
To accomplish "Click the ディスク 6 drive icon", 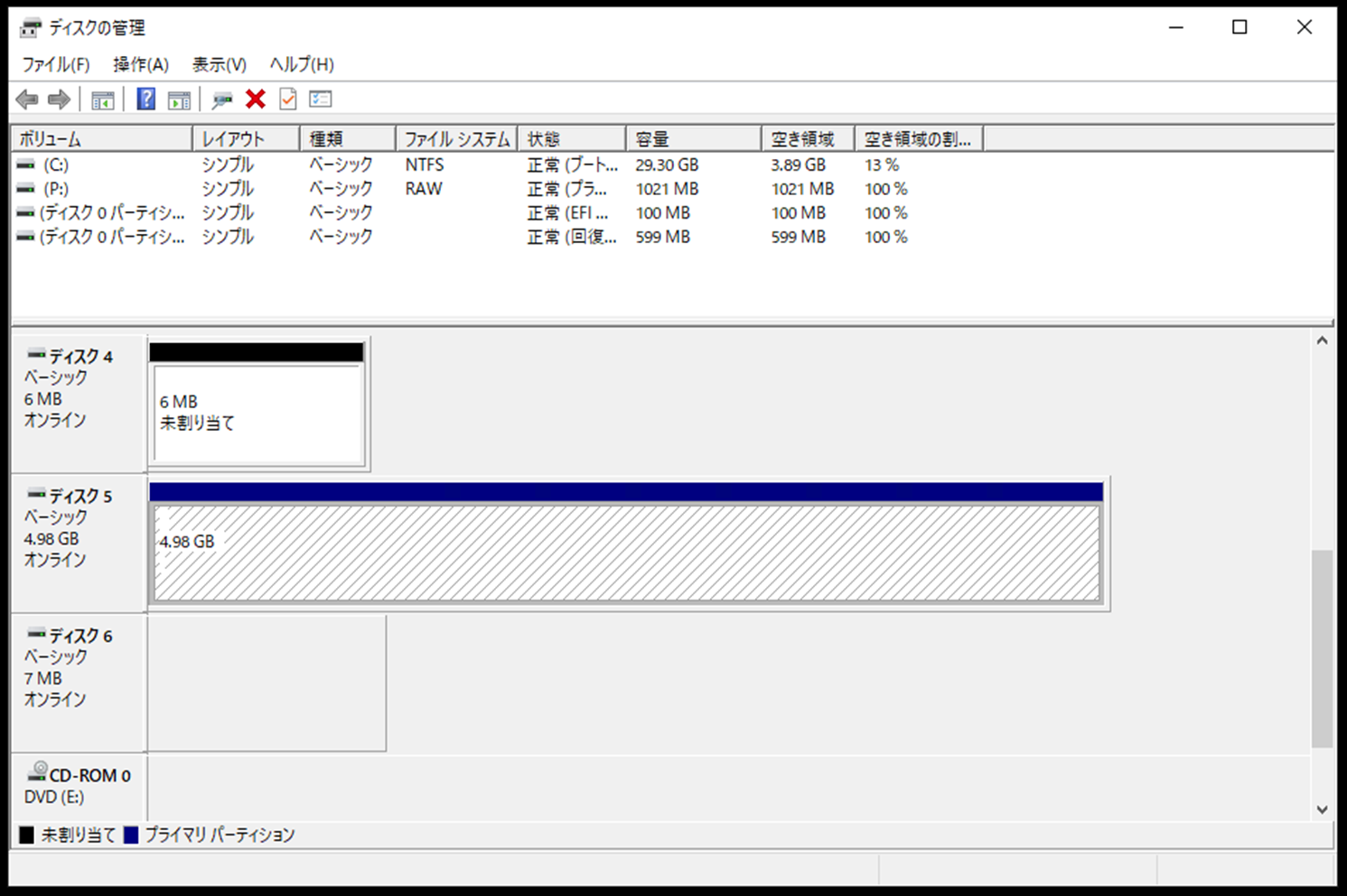I will click(x=36, y=634).
